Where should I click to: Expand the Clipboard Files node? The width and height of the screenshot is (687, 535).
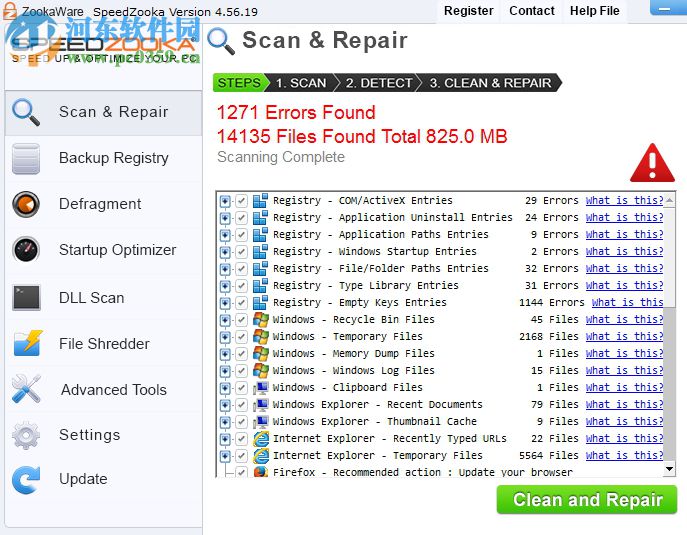[225, 388]
